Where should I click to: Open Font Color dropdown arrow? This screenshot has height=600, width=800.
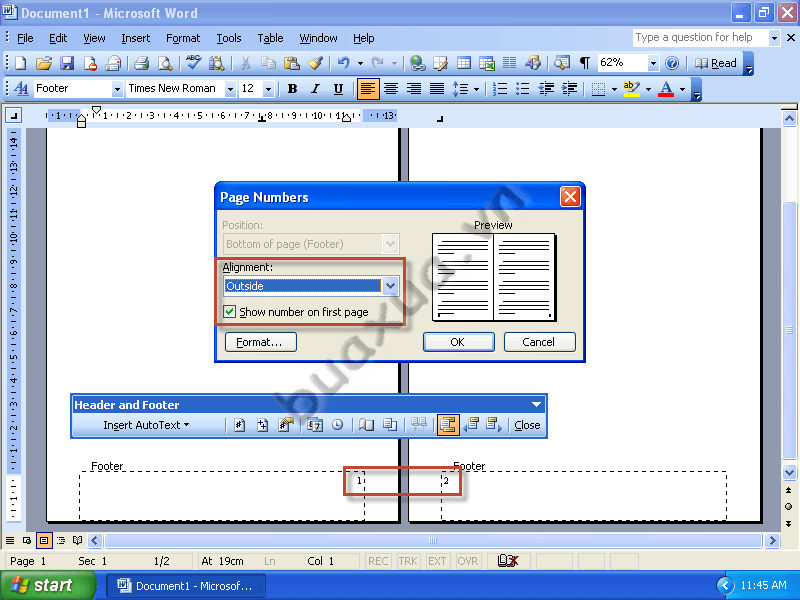click(x=682, y=89)
